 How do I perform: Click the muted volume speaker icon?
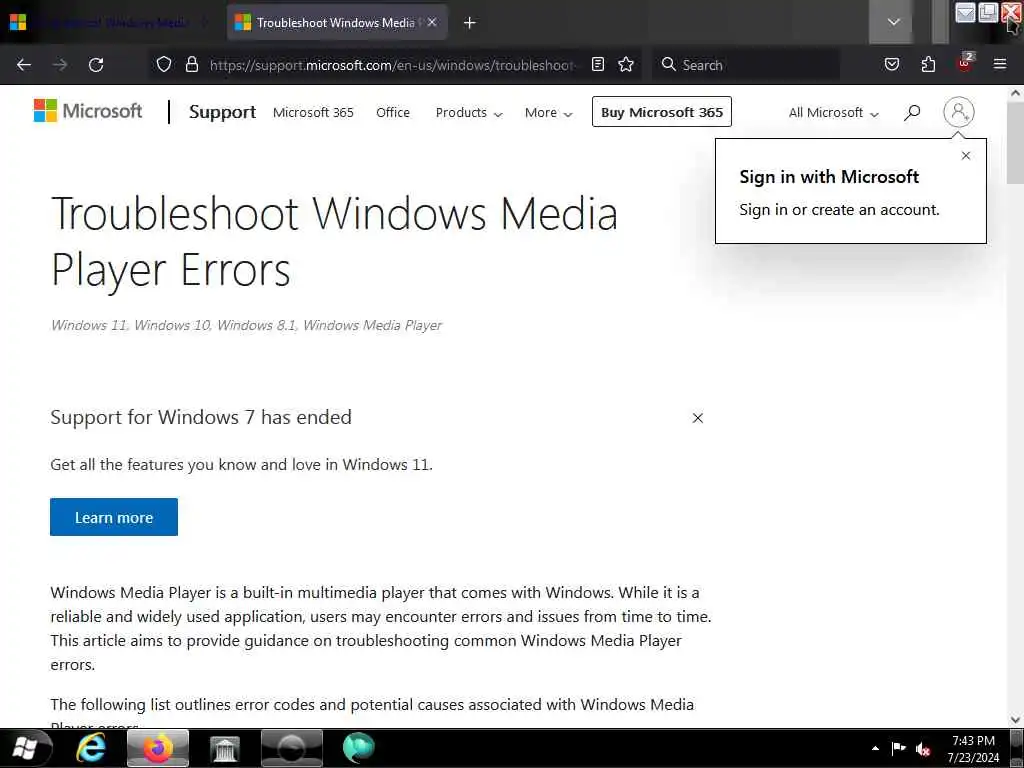point(923,749)
